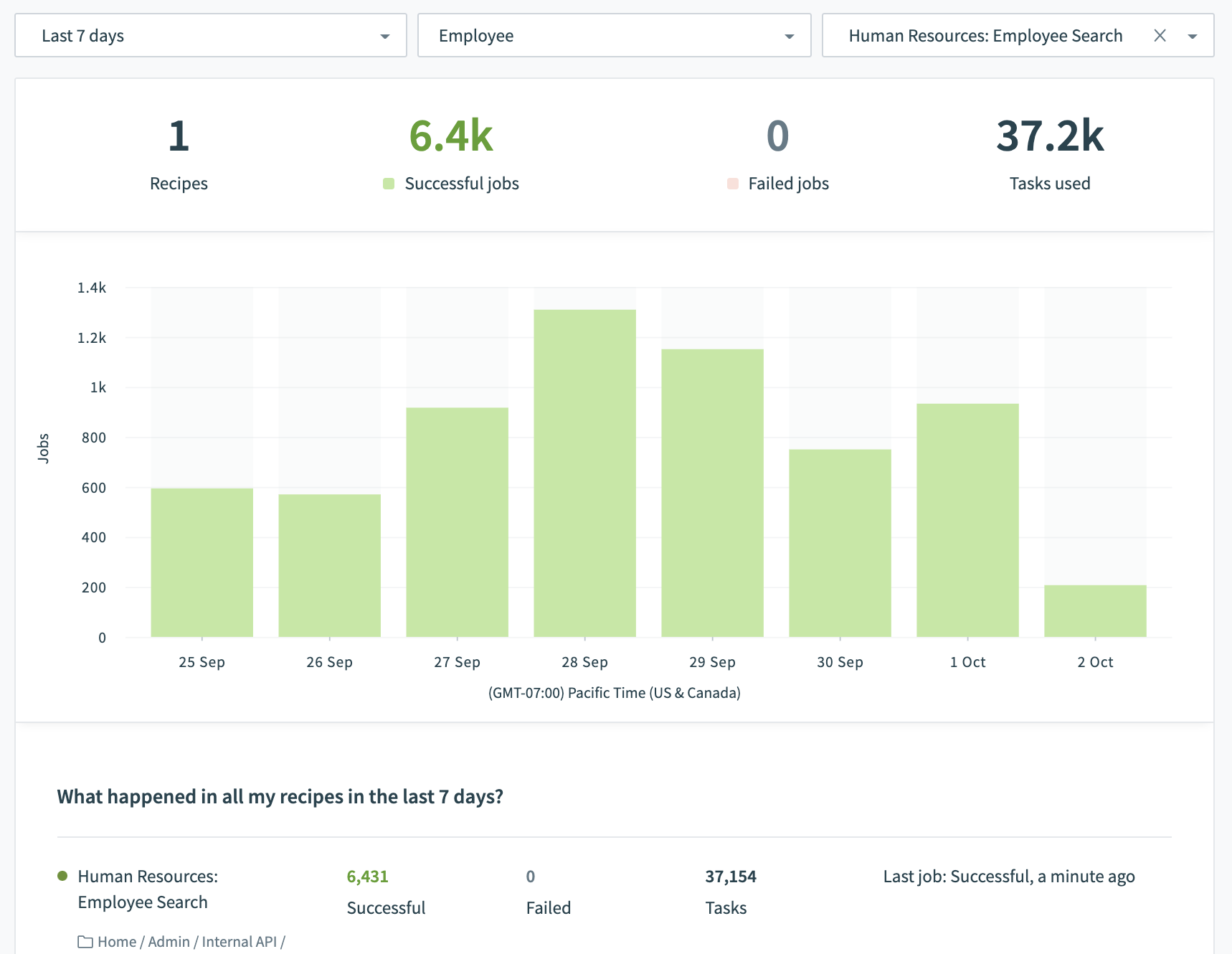Click the green status dot for recipe
This screenshot has width=1232, height=954.
point(62,876)
